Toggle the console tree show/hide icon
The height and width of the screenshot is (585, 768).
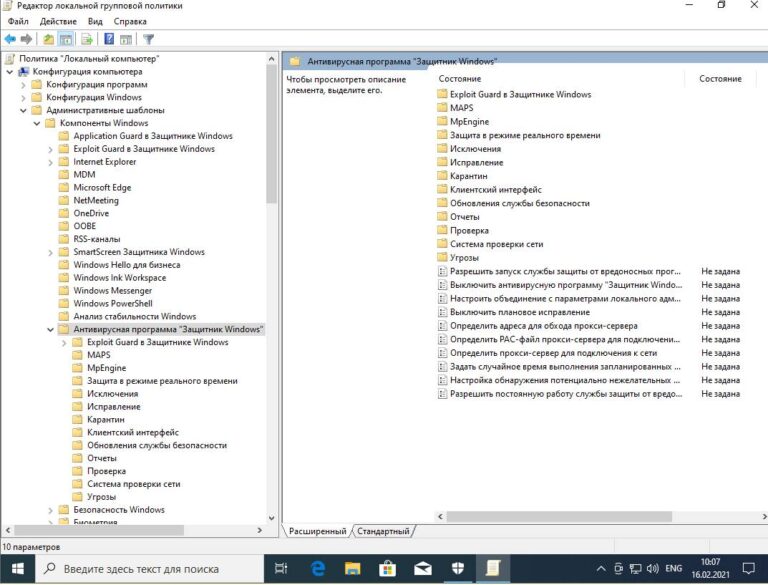tap(66, 39)
